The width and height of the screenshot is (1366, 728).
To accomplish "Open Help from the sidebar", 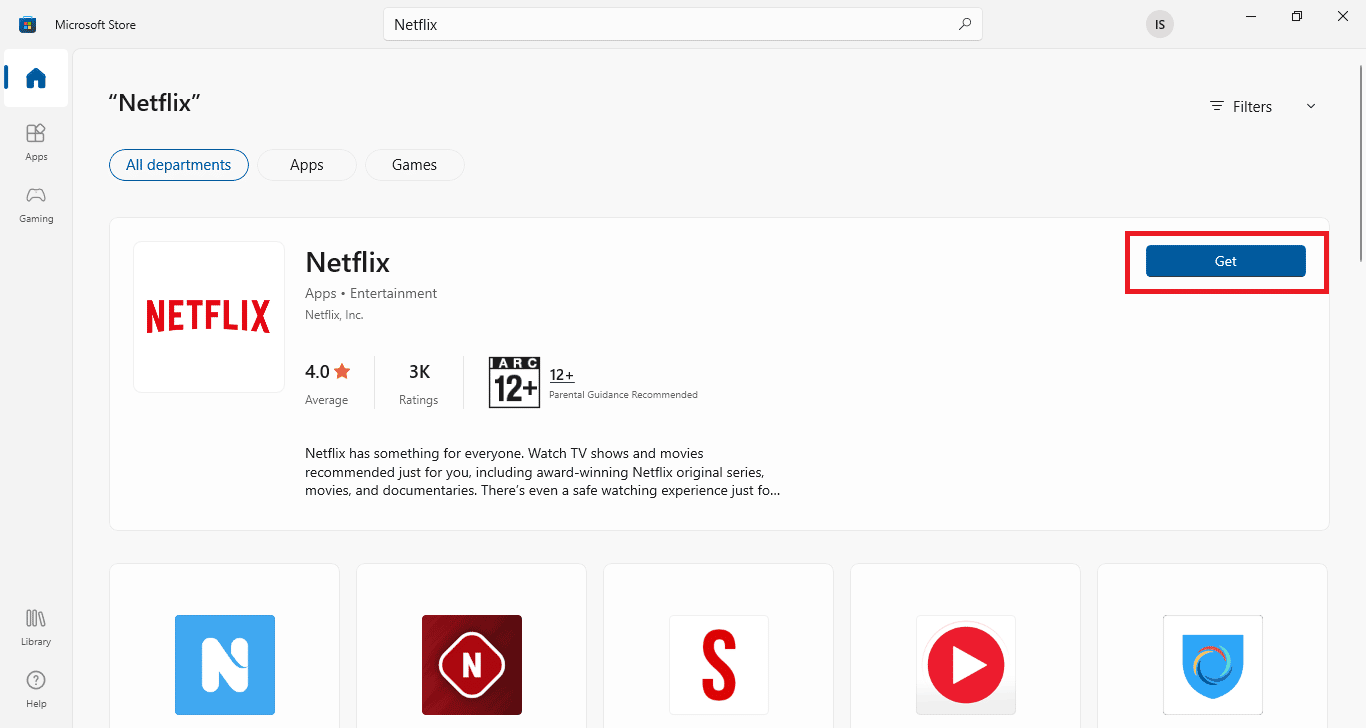I will [36, 689].
